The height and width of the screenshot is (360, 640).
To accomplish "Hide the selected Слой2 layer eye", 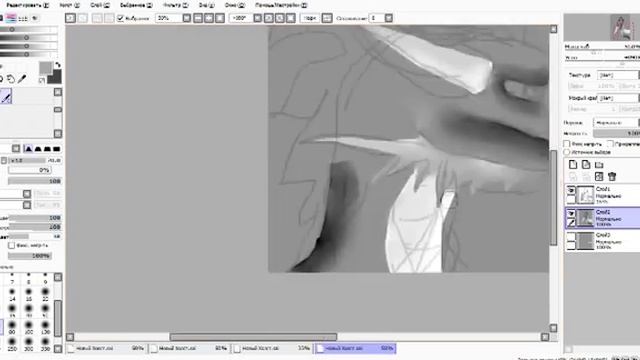I will click(571, 213).
